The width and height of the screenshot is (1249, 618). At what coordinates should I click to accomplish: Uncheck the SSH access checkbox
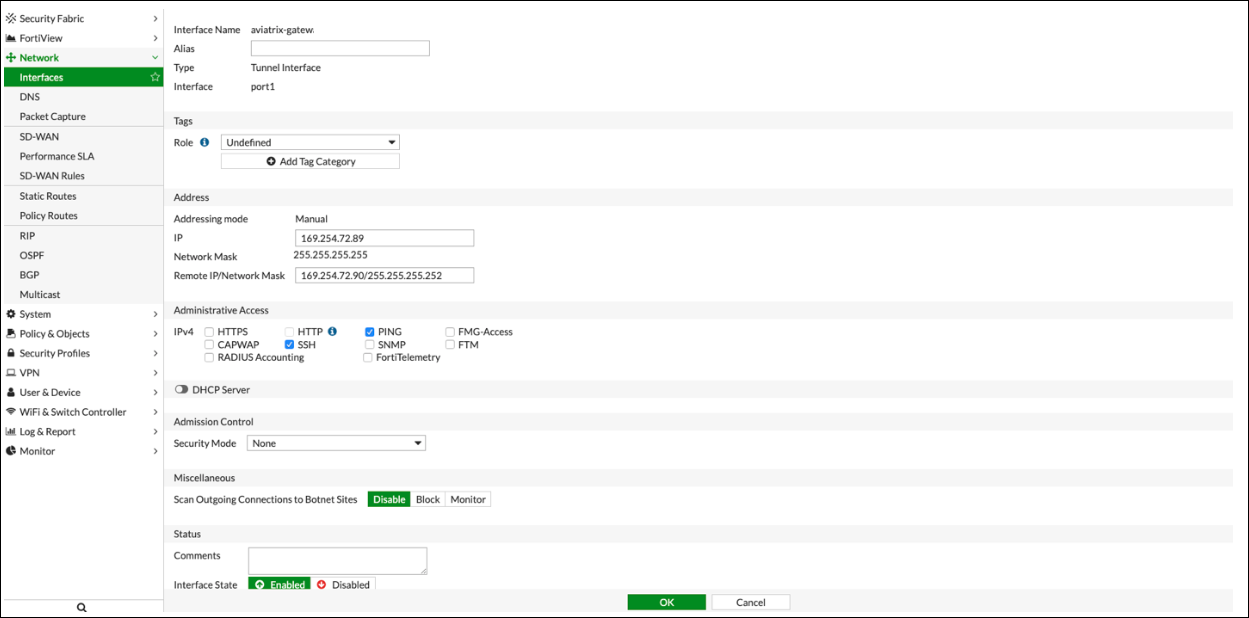(x=290, y=344)
